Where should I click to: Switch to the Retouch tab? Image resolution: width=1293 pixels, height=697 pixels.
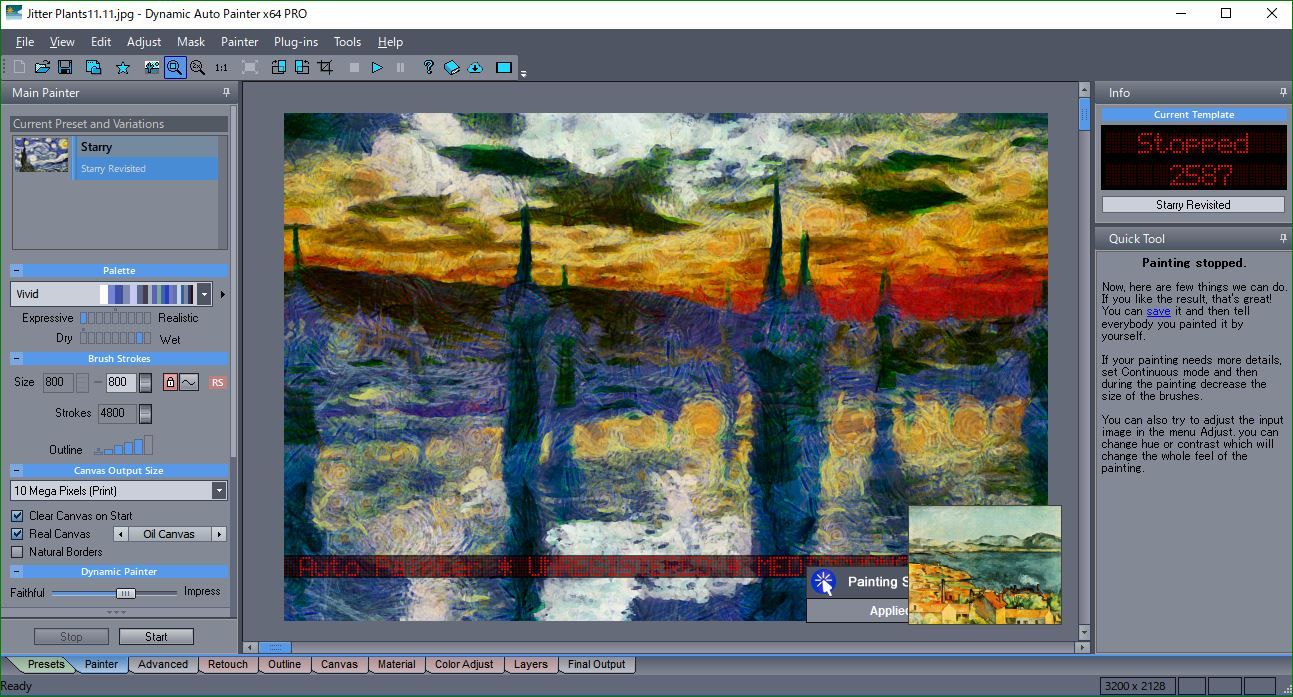228,664
